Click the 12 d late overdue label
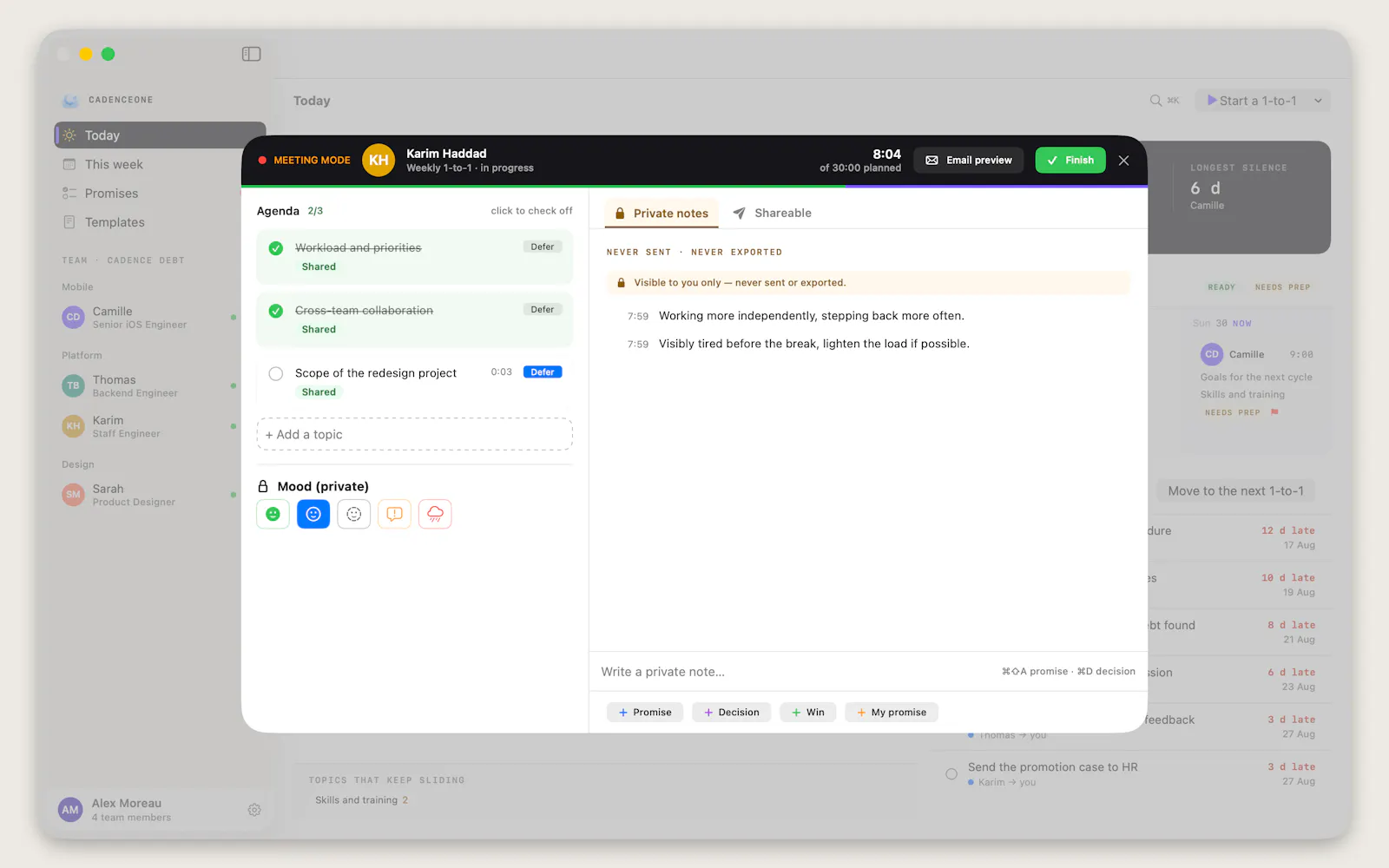1389x868 pixels. coord(1288,530)
